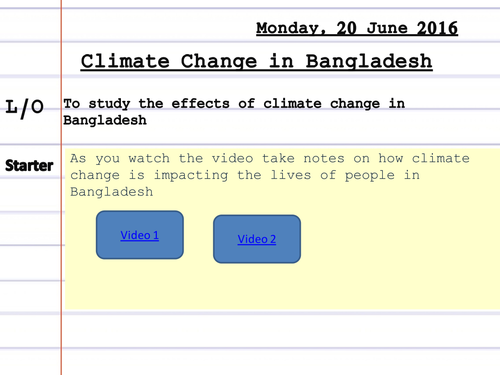This screenshot has width=500, height=375.
Task: Click Bangladesh inside the yellow starter box
Action: coord(112,192)
